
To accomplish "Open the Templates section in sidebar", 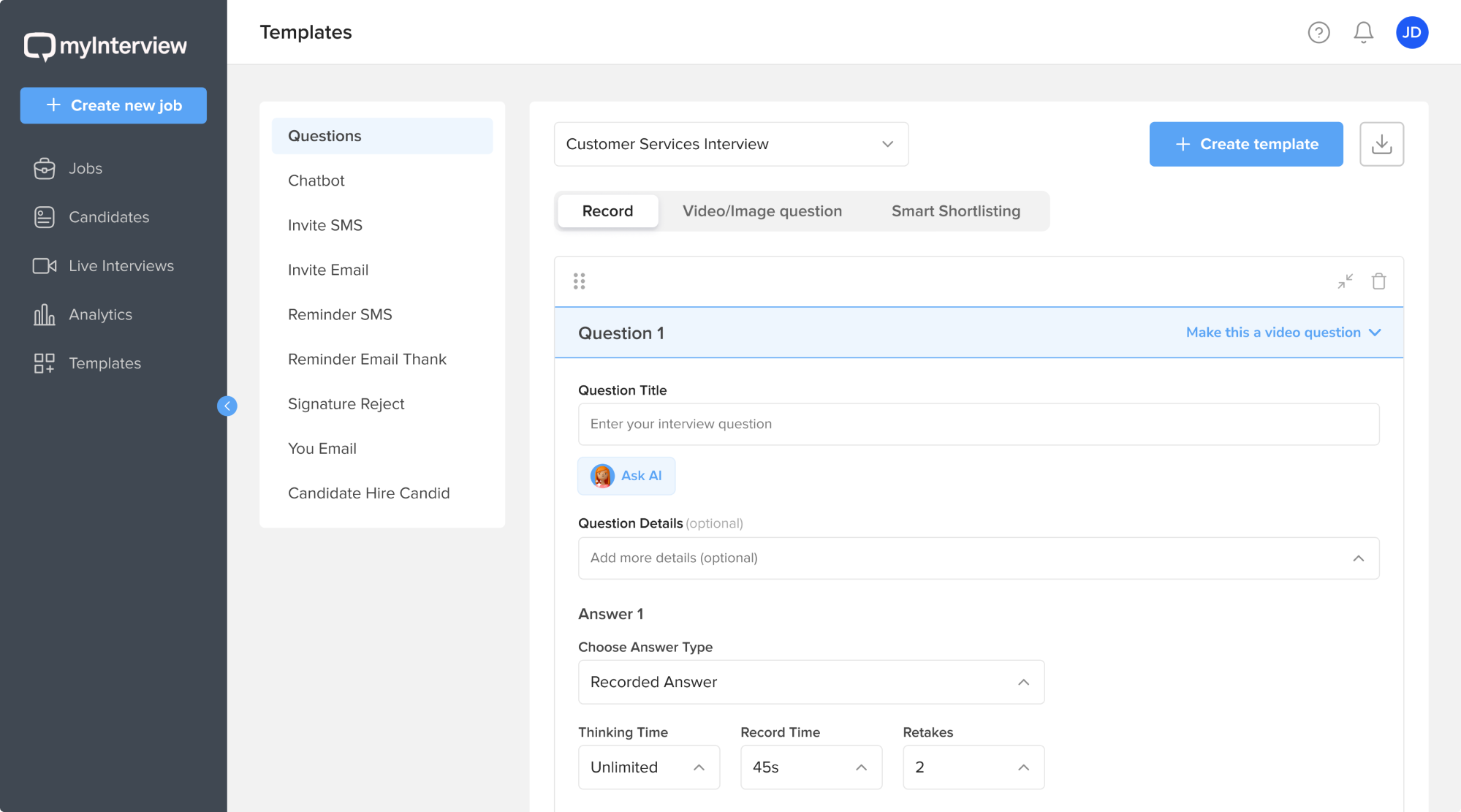I will click(x=105, y=363).
